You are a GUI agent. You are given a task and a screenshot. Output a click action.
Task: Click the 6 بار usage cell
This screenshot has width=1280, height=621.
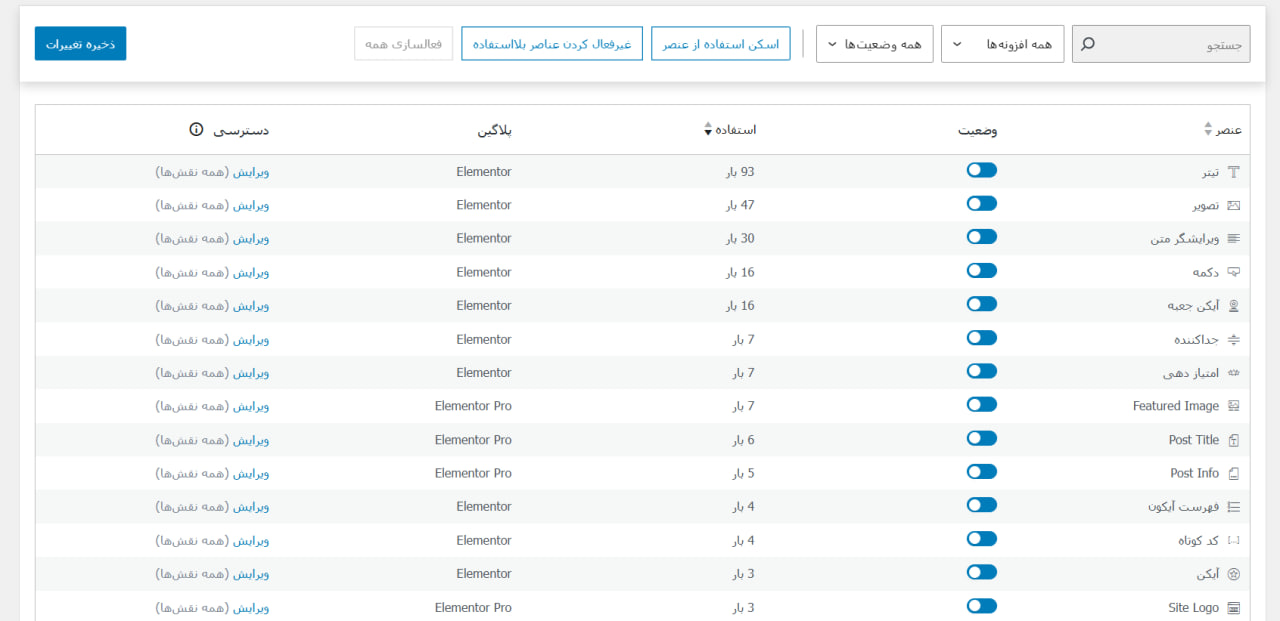pos(744,440)
